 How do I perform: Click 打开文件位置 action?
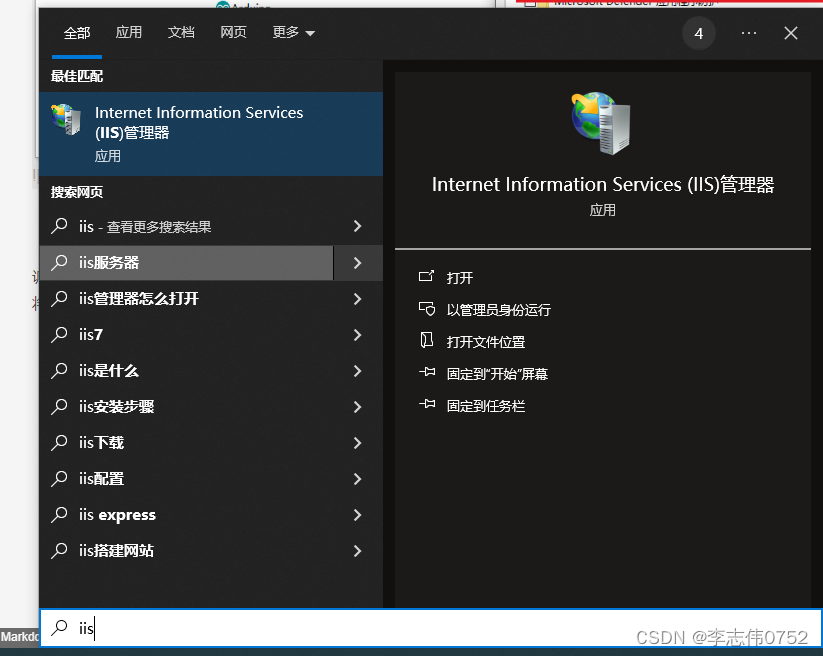tap(486, 342)
